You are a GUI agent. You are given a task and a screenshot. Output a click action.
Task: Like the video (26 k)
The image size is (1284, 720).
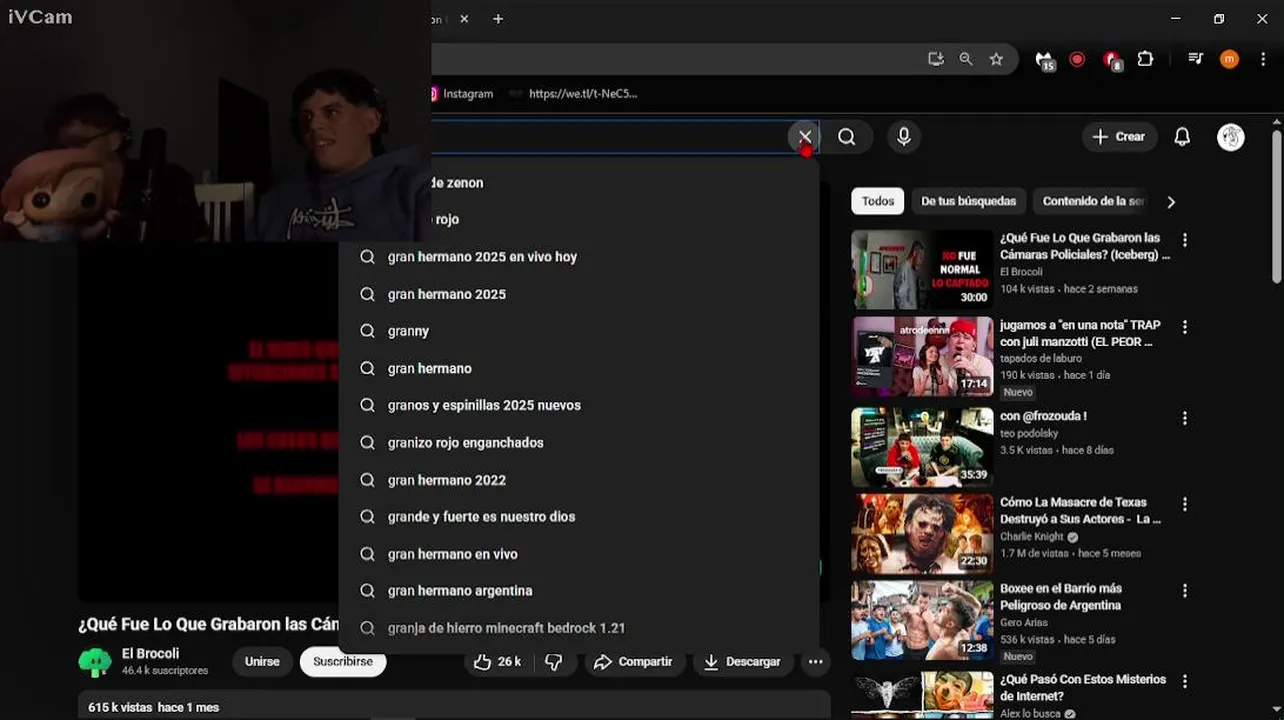click(x=498, y=662)
